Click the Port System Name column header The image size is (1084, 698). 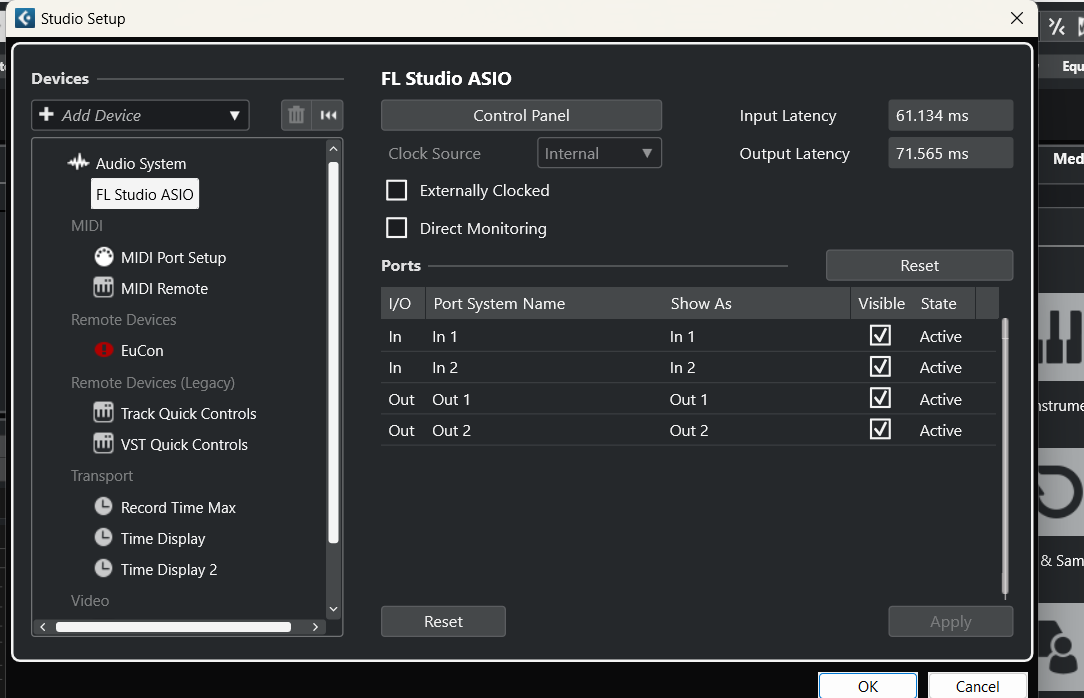pyautogui.click(x=499, y=303)
